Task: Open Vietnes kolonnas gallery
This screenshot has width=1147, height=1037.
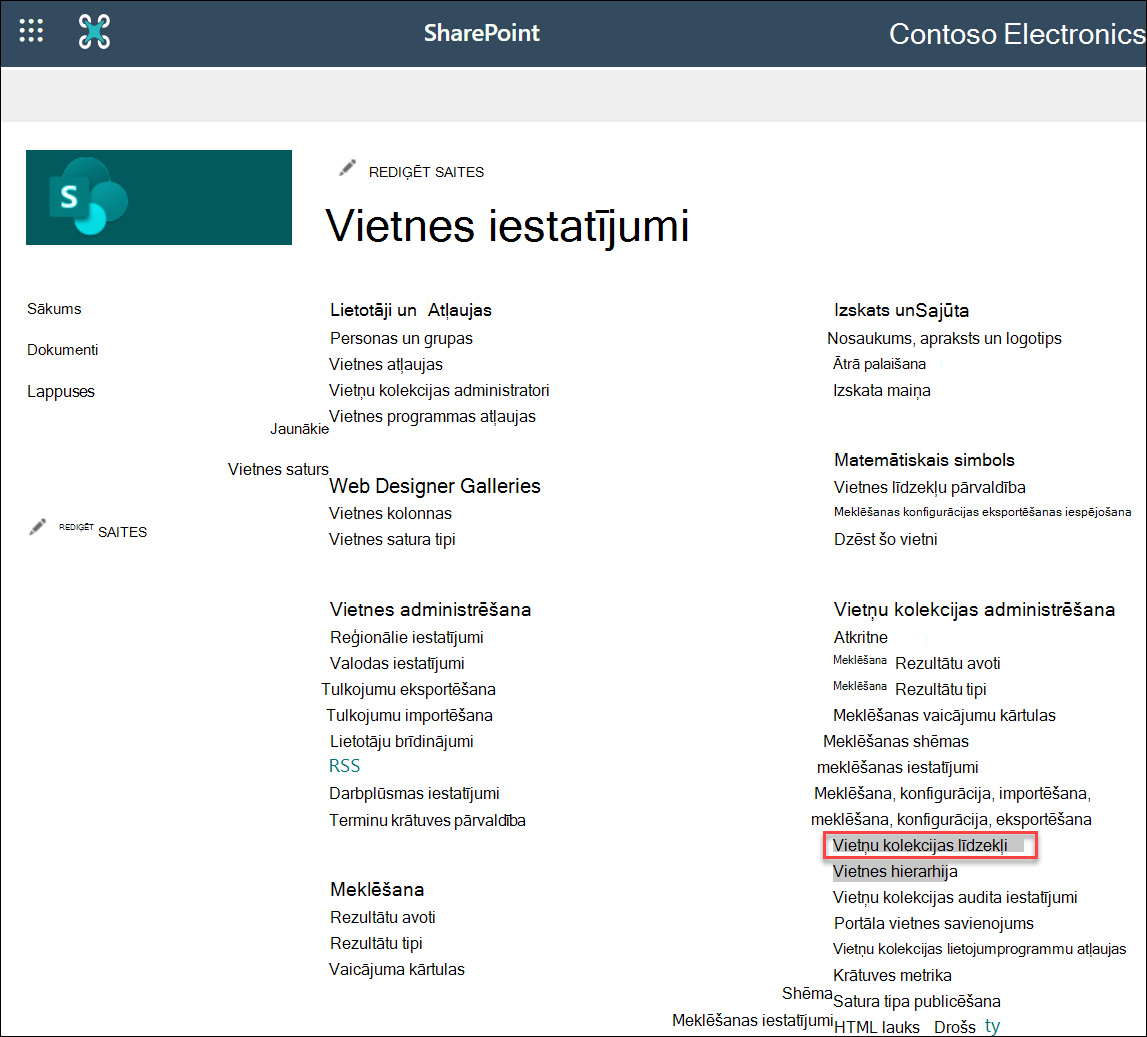Action: click(x=390, y=513)
